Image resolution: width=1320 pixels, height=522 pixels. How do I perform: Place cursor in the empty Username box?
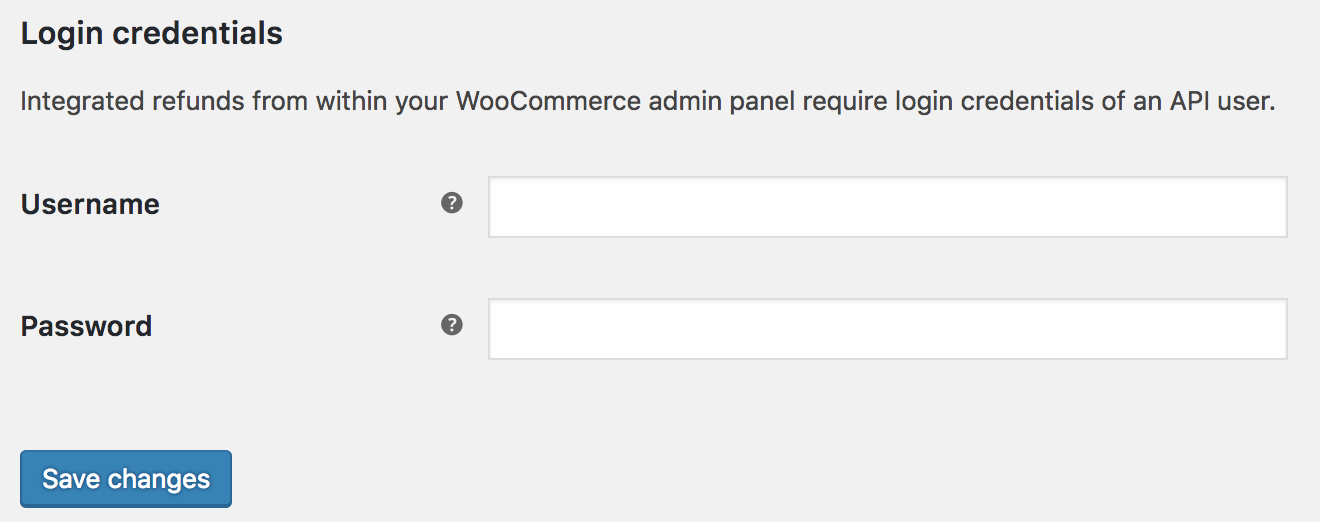[x=887, y=207]
